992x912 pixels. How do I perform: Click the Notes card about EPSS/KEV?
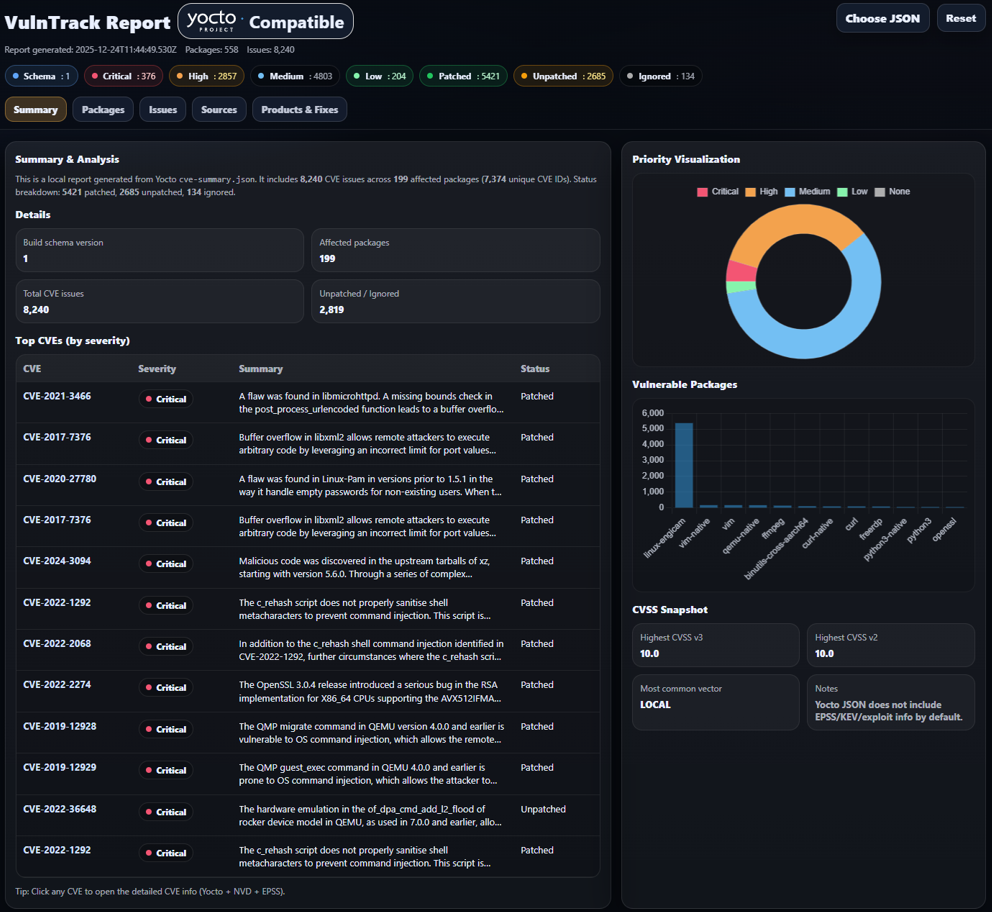(x=890, y=702)
